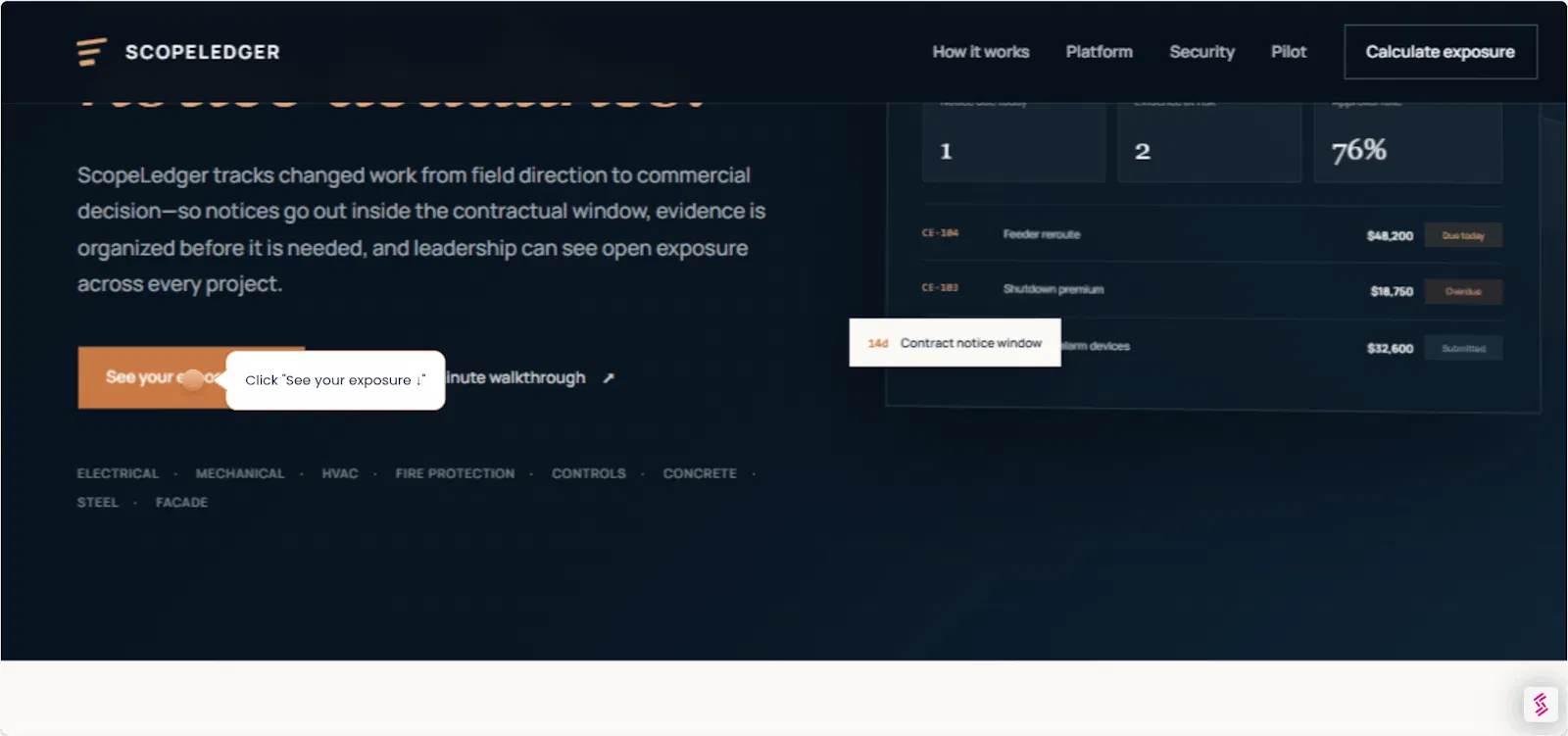Click the CONCRETE trade label

coord(700,473)
